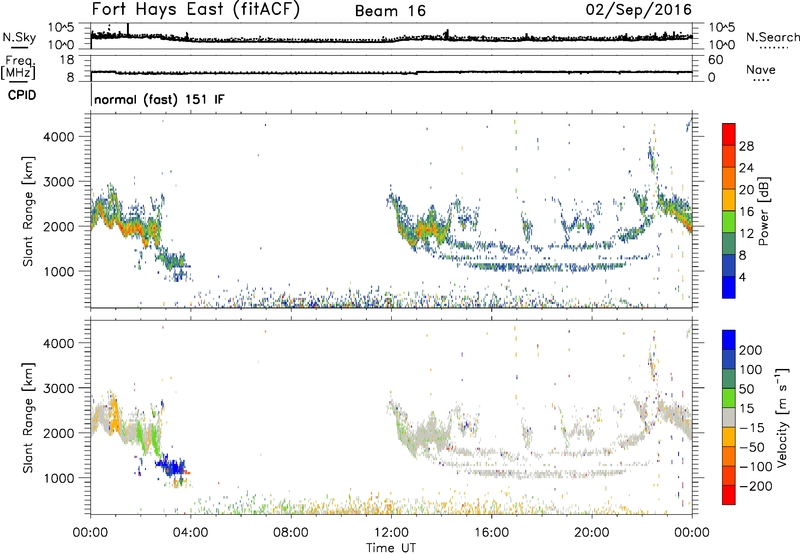The width and height of the screenshot is (800, 554).
Task: Click the red segment of the velocity colorbar
Action: click(x=729, y=495)
